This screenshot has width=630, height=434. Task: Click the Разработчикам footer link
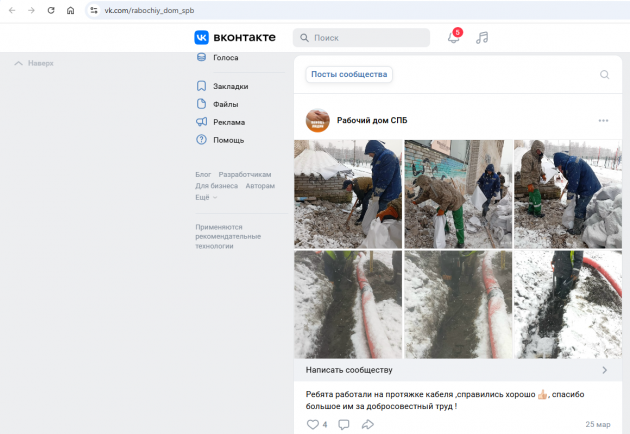click(x=245, y=174)
